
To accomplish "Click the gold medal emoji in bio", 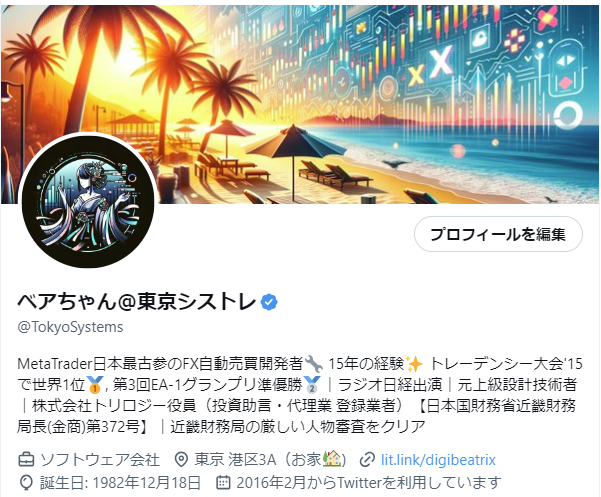I will pyautogui.click(x=94, y=385).
